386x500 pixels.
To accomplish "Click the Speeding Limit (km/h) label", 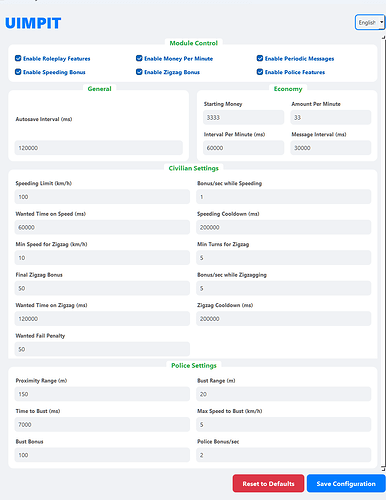I will tap(44, 183).
